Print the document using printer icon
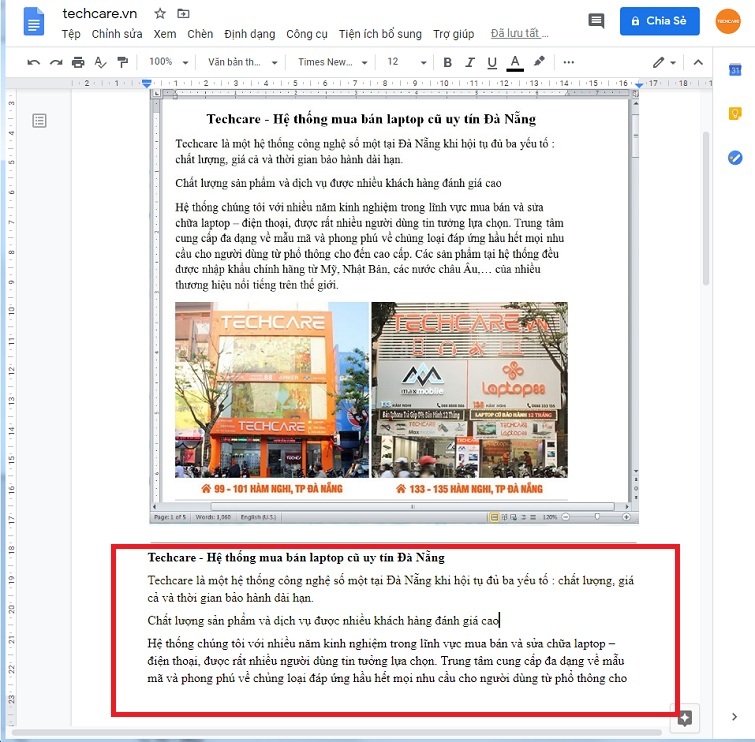 point(78,62)
